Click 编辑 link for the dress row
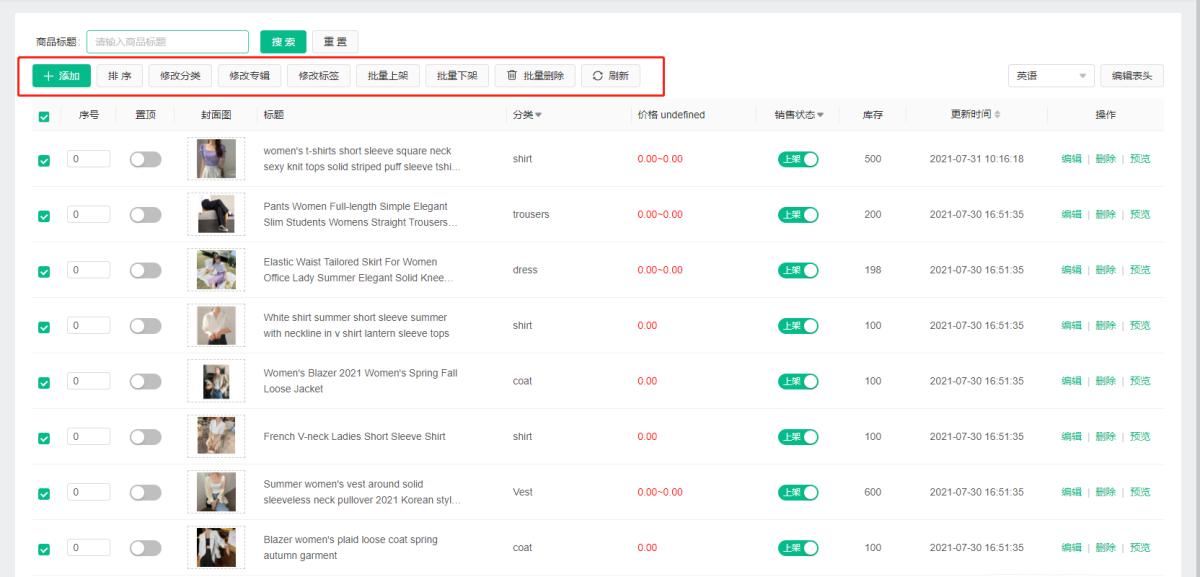This screenshot has width=1200, height=577. coord(1071,270)
